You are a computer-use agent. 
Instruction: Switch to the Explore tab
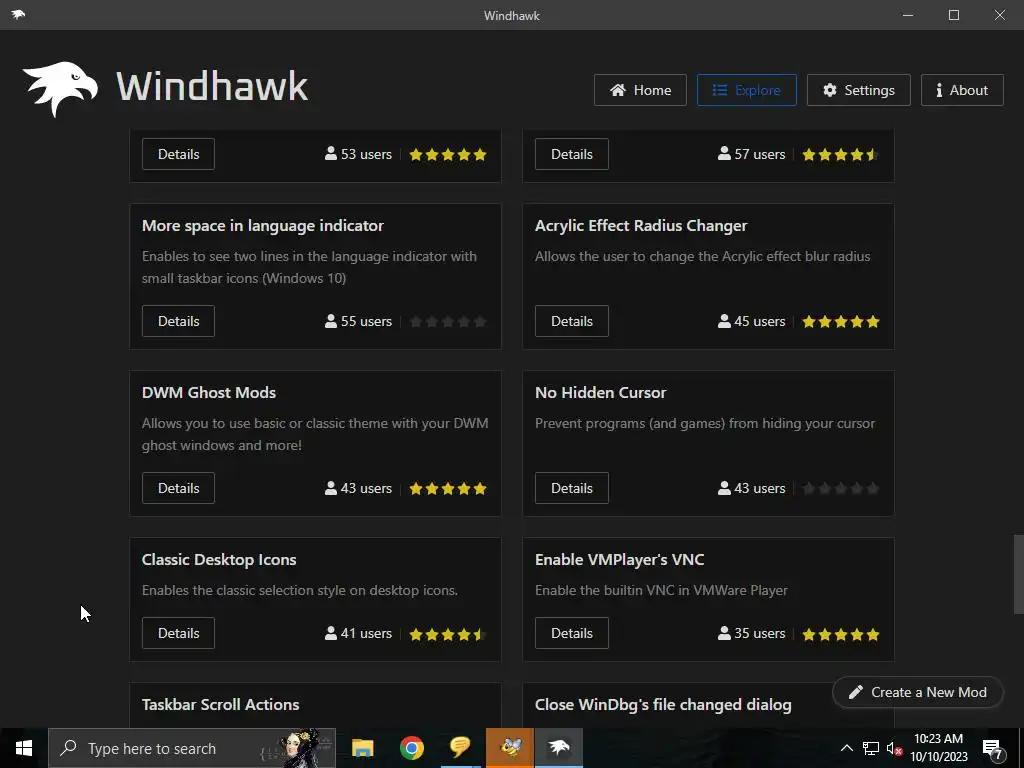[746, 90]
